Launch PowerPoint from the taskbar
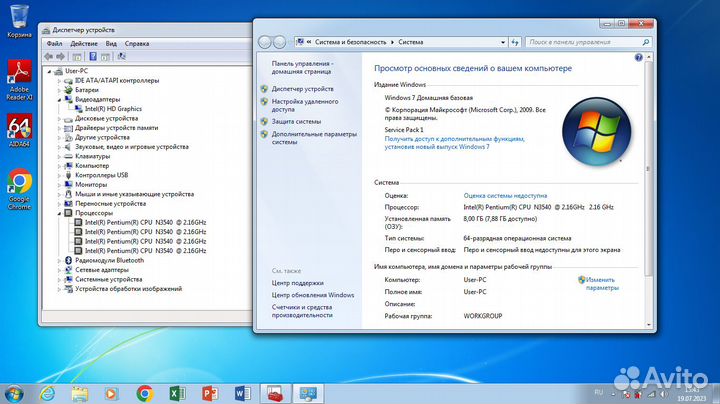 210,393
